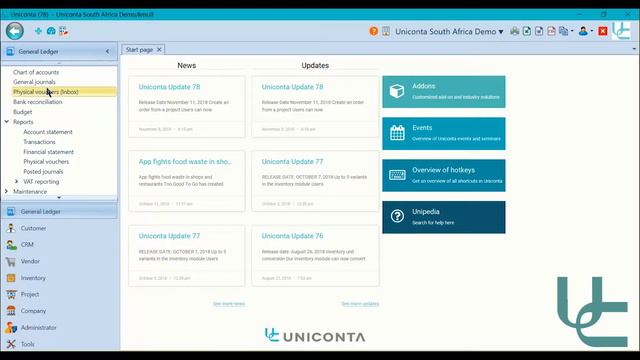Open Physical vouchers under Reports
The width and height of the screenshot is (640, 360).
(46, 162)
